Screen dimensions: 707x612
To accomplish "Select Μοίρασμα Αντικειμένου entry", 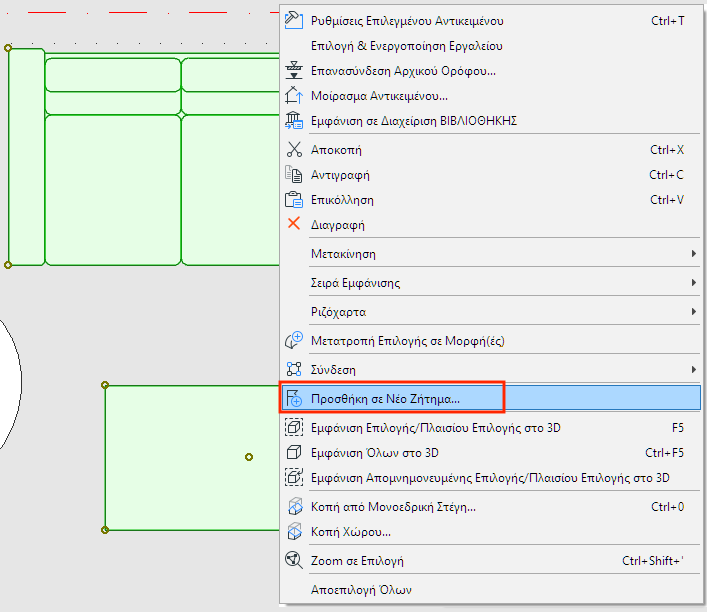I will (x=490, y=96).
